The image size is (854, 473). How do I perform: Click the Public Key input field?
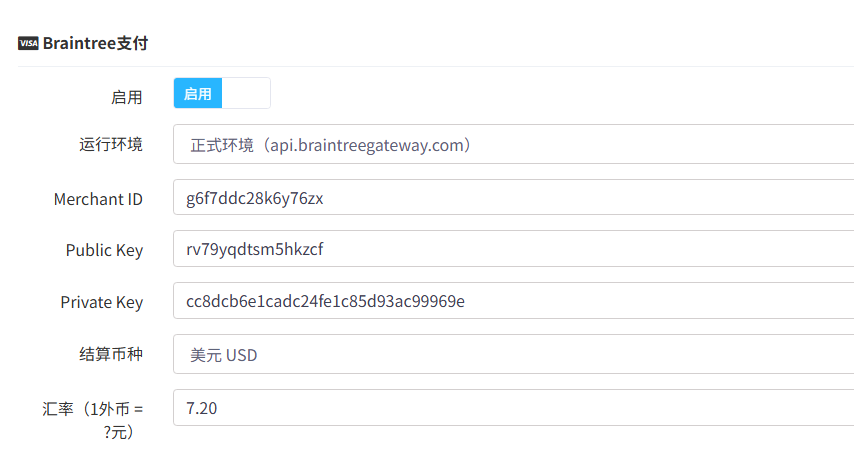pyautogui.click(x=514, y=248)
